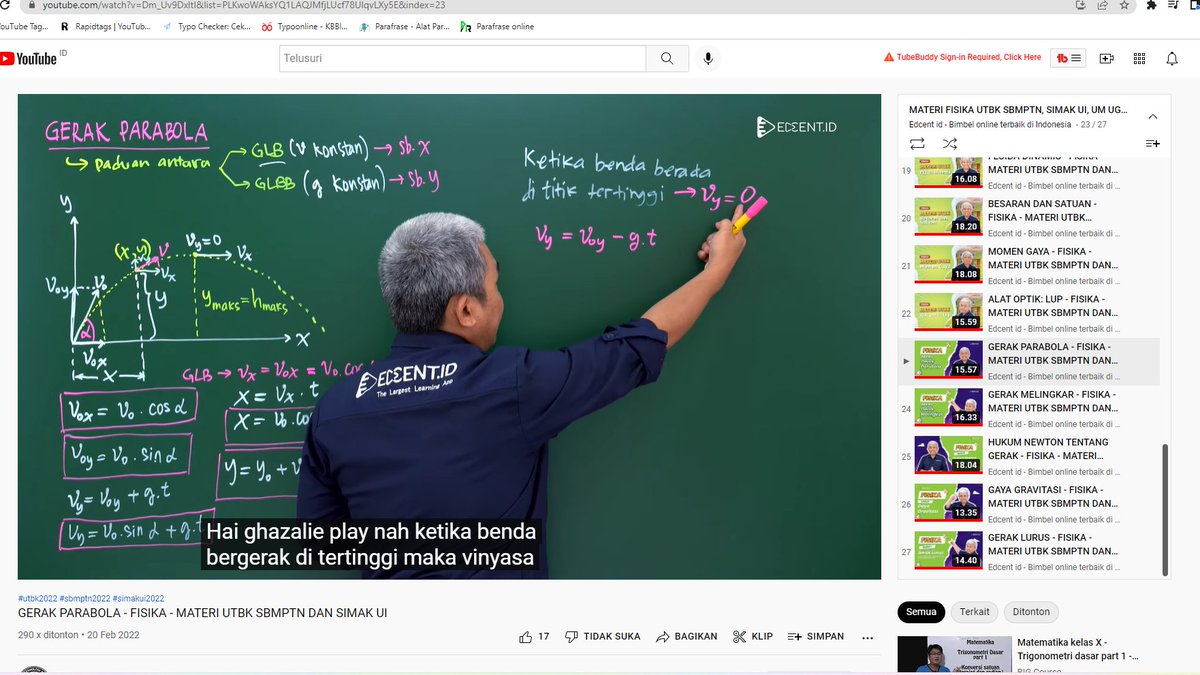The image size is (1200, 675).
Task: Toggle loop playlist icon
Action: tap(917, 143)
